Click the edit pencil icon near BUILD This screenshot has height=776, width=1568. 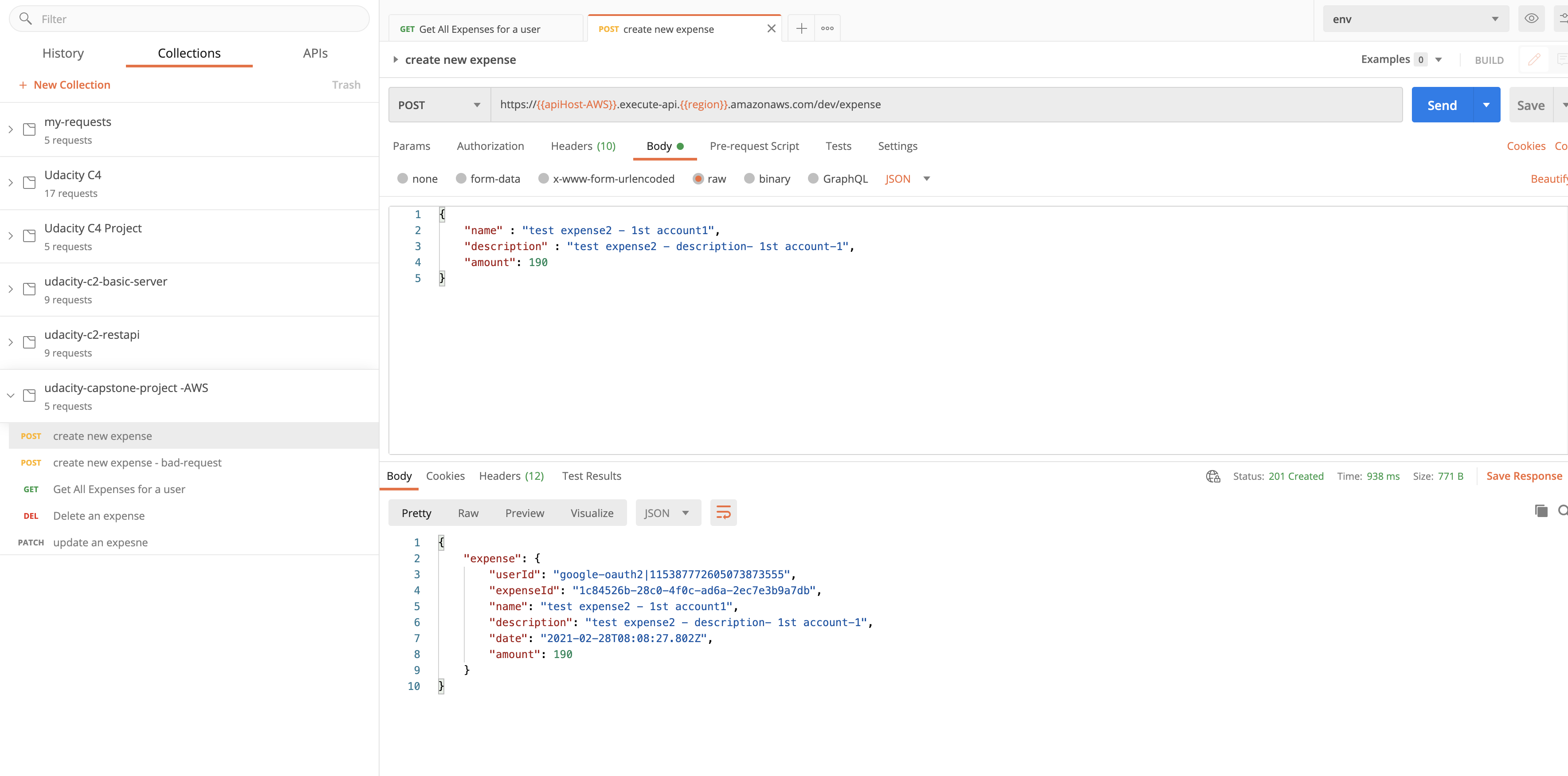click(1534, 59)
